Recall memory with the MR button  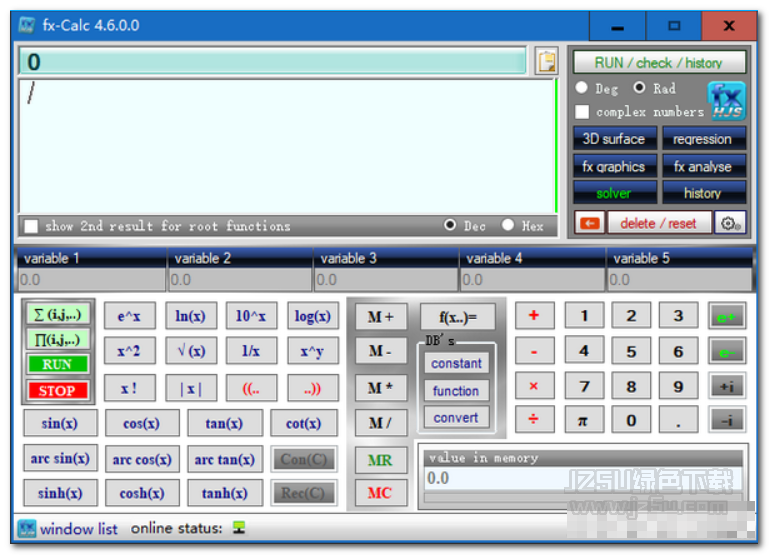[381, 460]
